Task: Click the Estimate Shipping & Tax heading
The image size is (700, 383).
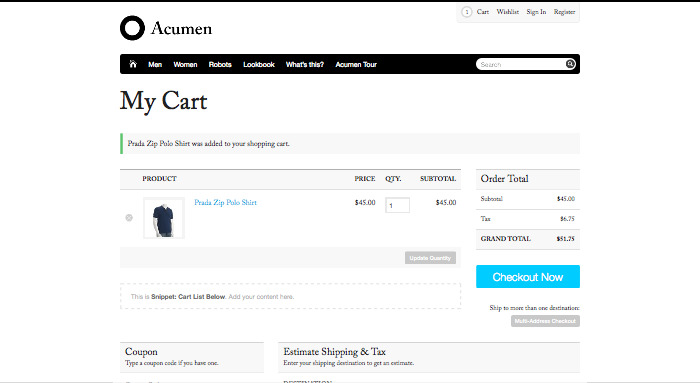Action: point(334,352)
